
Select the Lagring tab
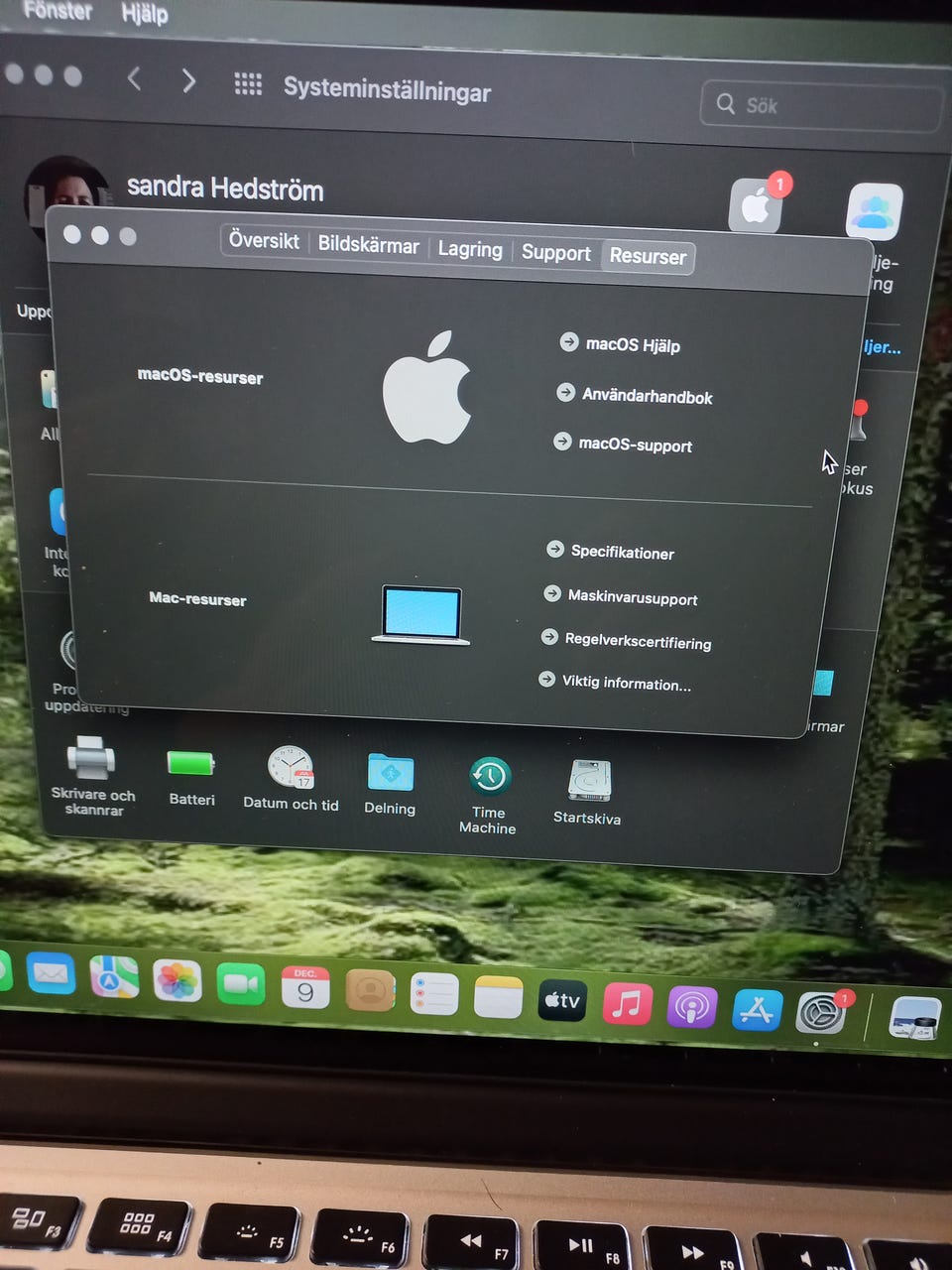tap(470, 249)
